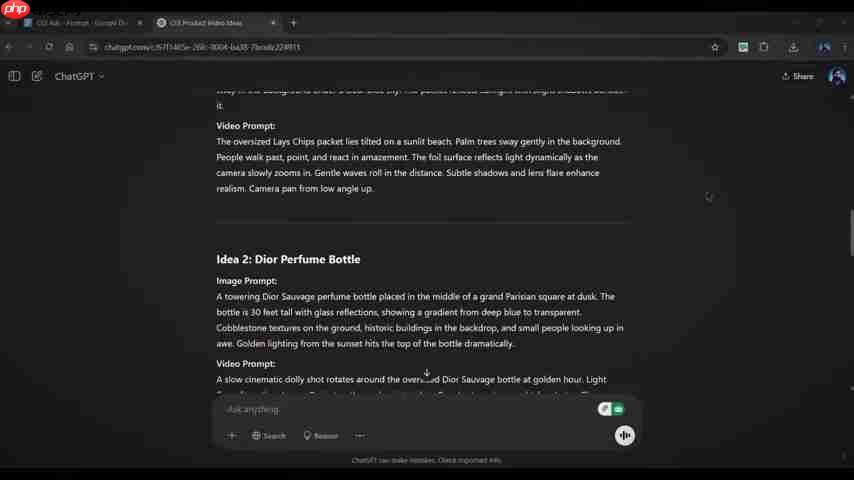Toggle the ChatGPT sidebar panel icon
This screenshot has height=480, width=854.
(x=14, y=76)
